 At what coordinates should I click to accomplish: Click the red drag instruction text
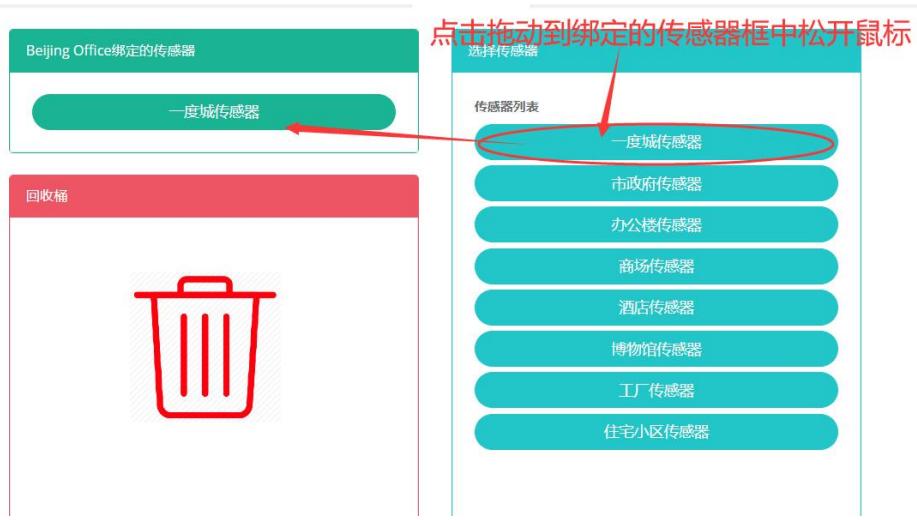click(670, 33)
